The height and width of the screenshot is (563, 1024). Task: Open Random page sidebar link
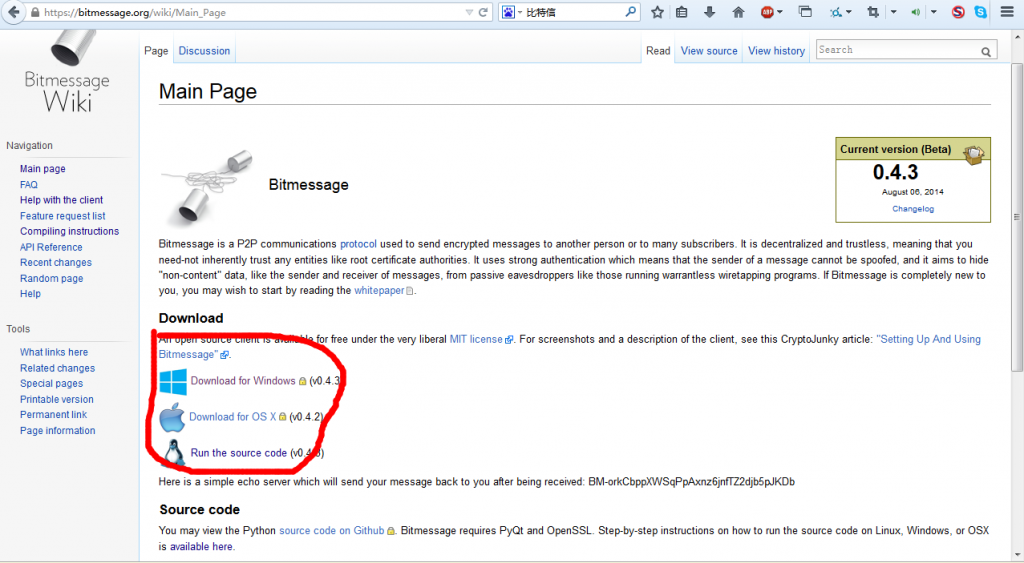pyautogui.click(x=52, y=278)
